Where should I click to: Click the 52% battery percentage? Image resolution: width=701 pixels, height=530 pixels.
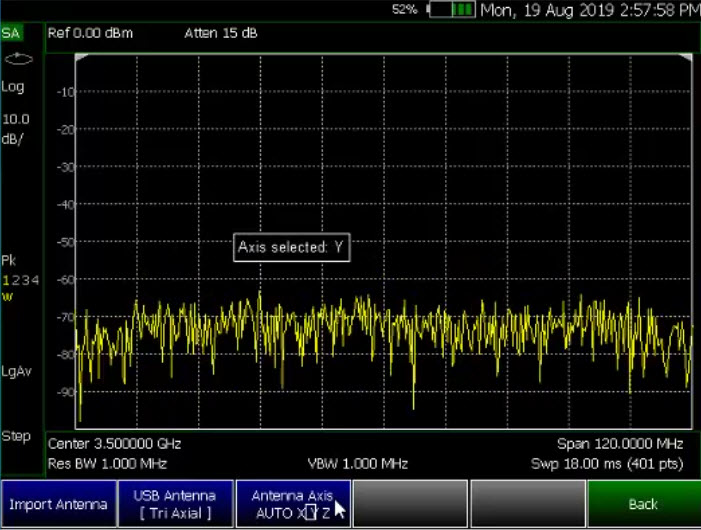pos(405,9)
